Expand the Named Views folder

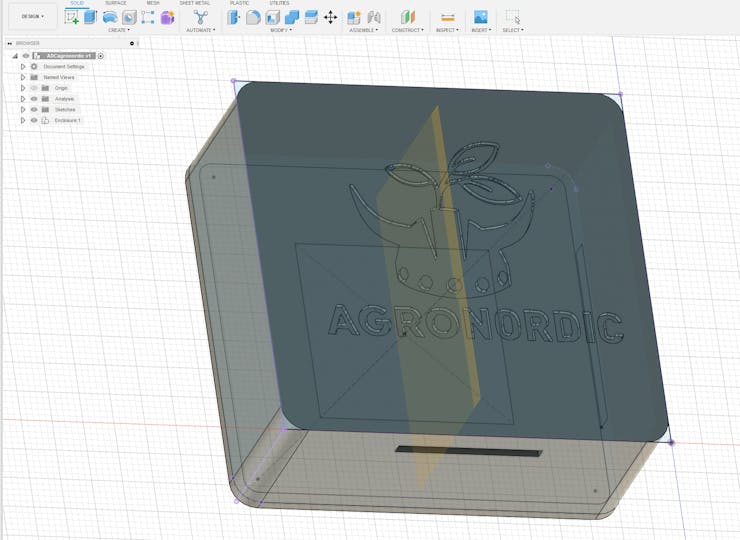(23, 77)
